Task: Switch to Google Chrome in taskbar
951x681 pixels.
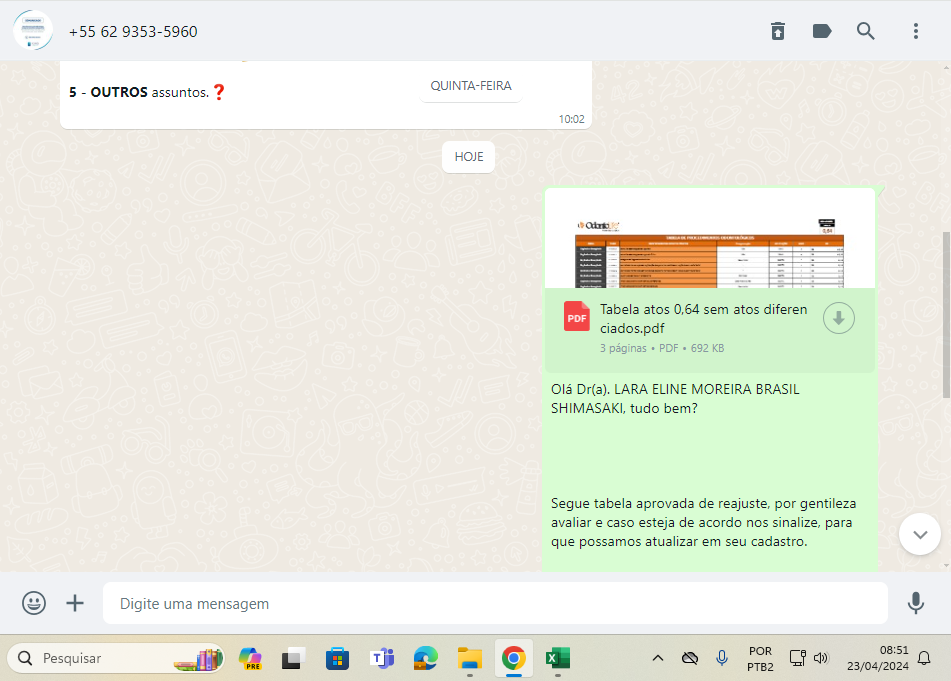Action: click(514, 658)
